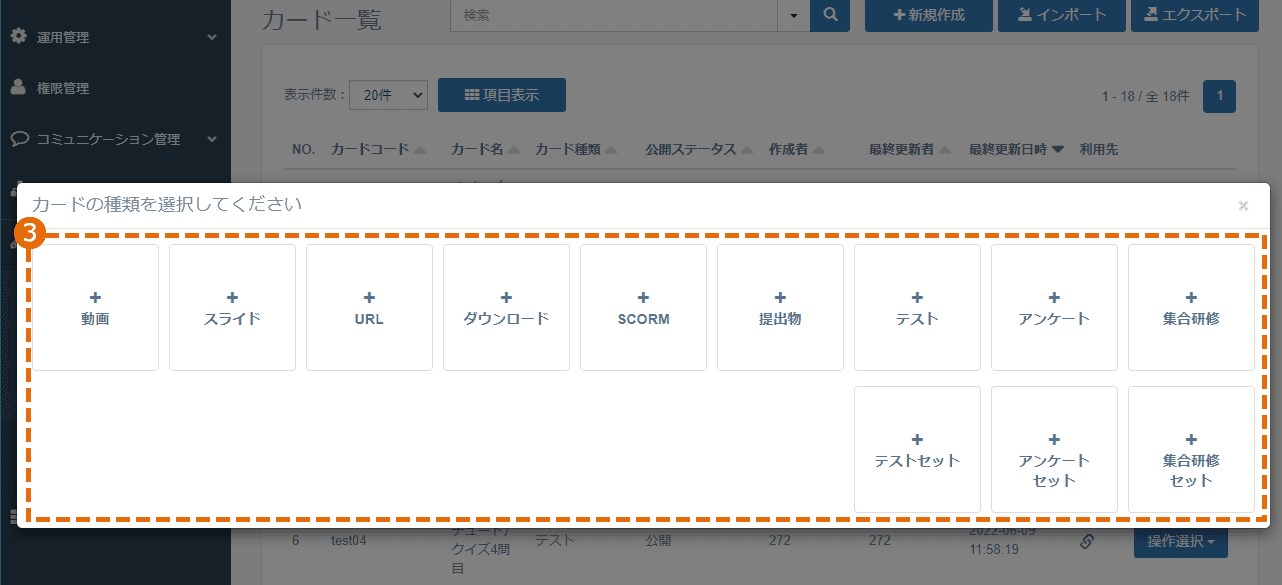The image size is (1282, 585).
Task: Go to page 1 in pagination
Action: pos(1219,96)
